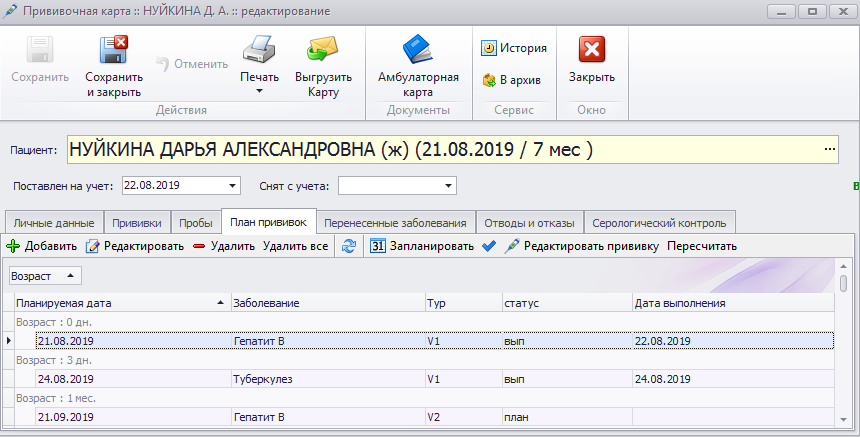The height and width of the screenshot is (437, 860).
Task: Click the patient field ellipsis button
Action: tap(829, 150)
